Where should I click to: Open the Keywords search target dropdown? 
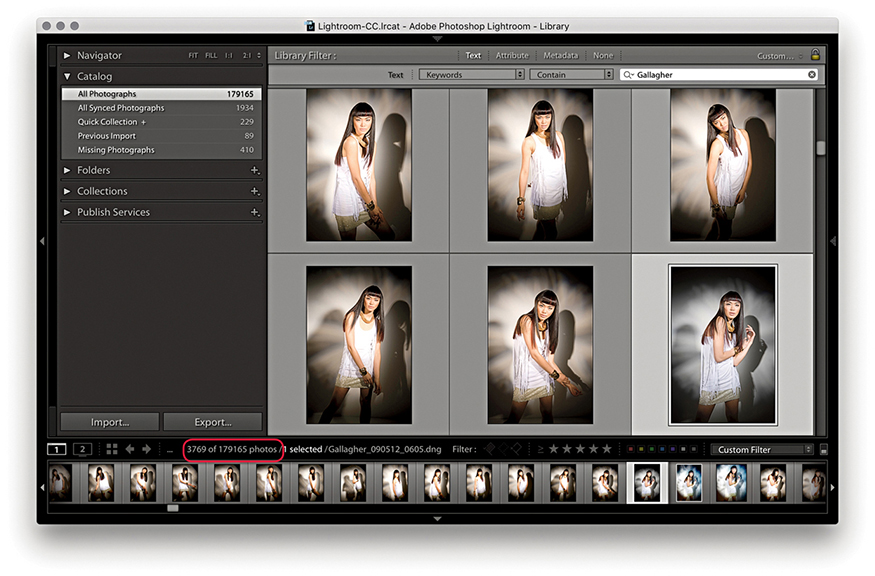tap(471, 75)
